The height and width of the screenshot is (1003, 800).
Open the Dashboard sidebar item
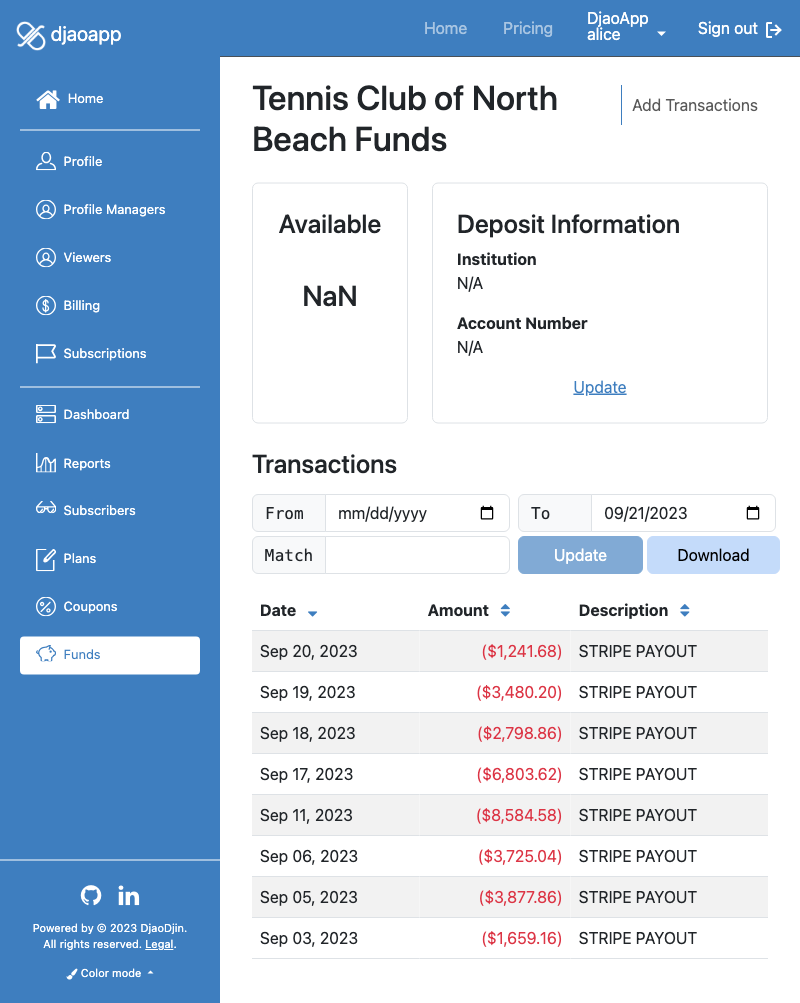pos(82,415)
